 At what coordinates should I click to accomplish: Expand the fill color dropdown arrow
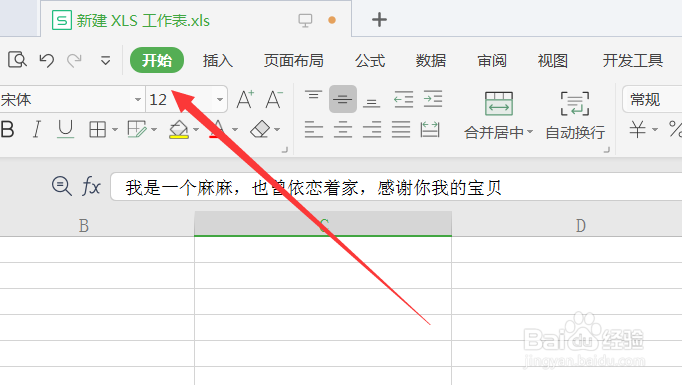click(196, 130)
